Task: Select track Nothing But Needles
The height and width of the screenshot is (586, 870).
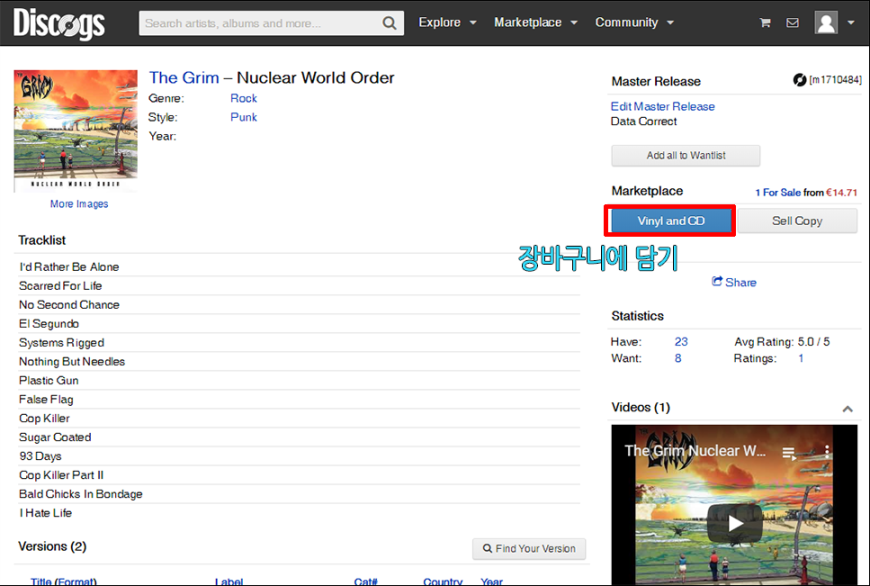Action: (x=72, y=361)
